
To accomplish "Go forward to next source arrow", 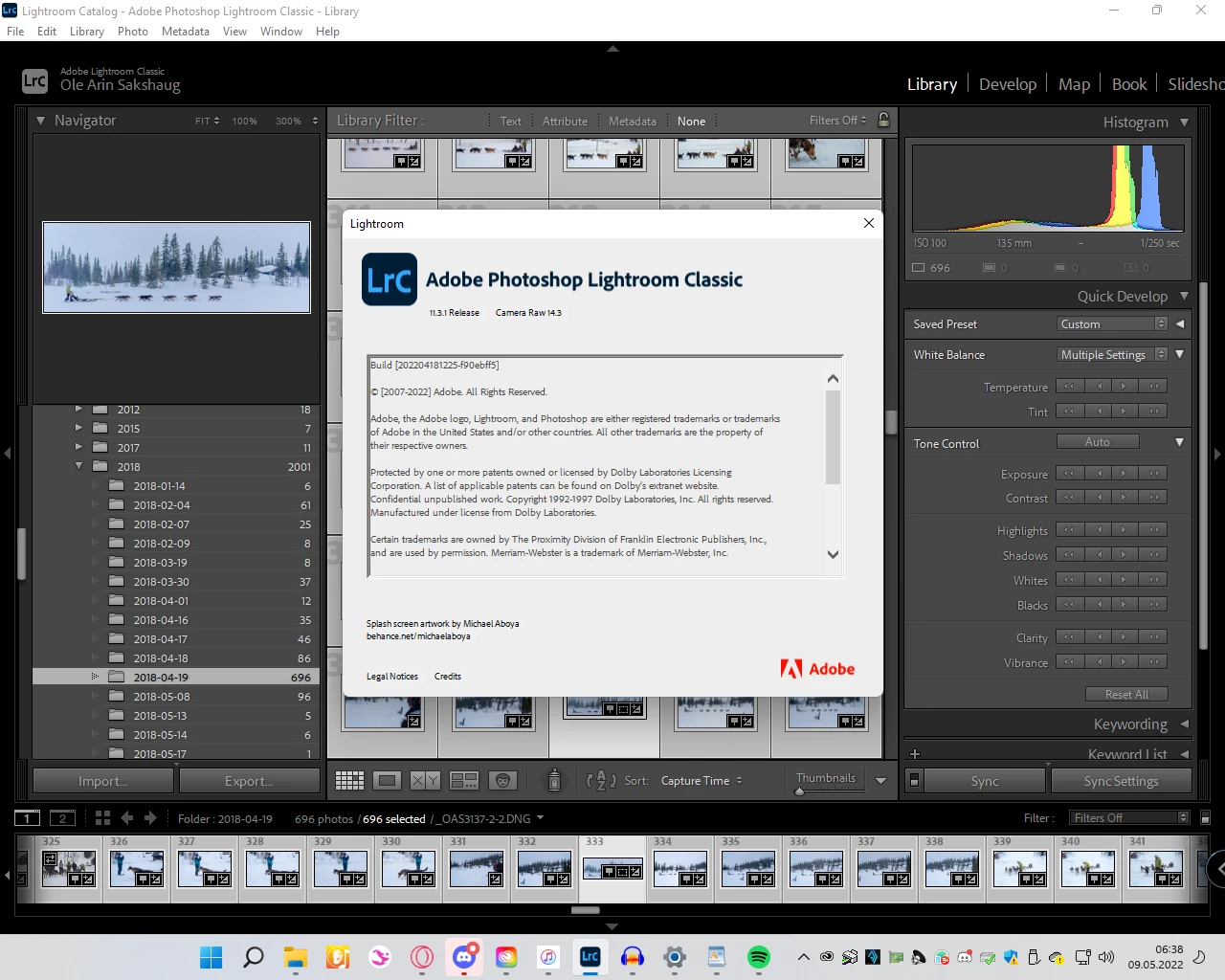I will 150,818.
